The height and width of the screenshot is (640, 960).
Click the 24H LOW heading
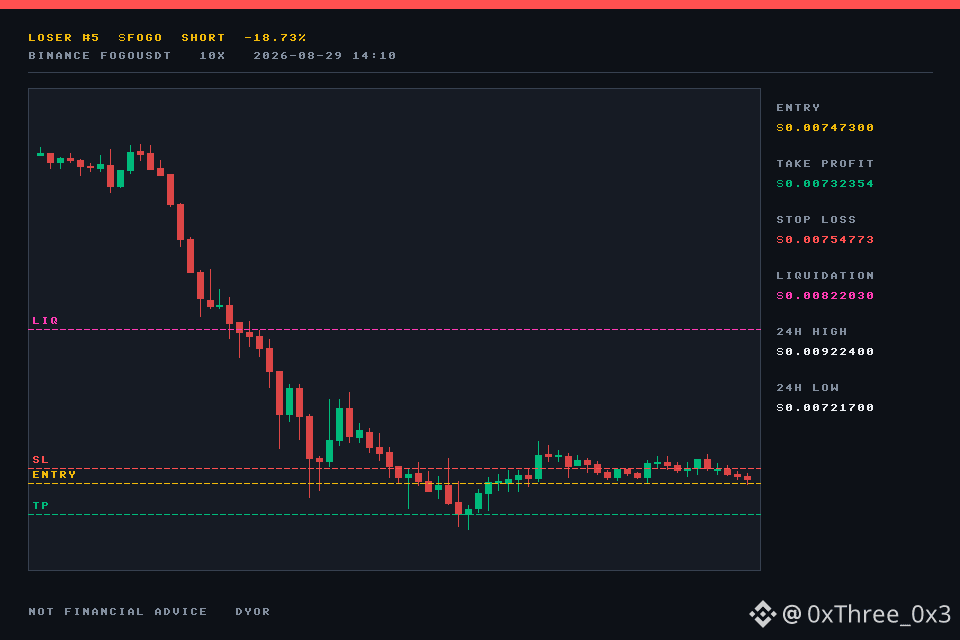point(808,388)
